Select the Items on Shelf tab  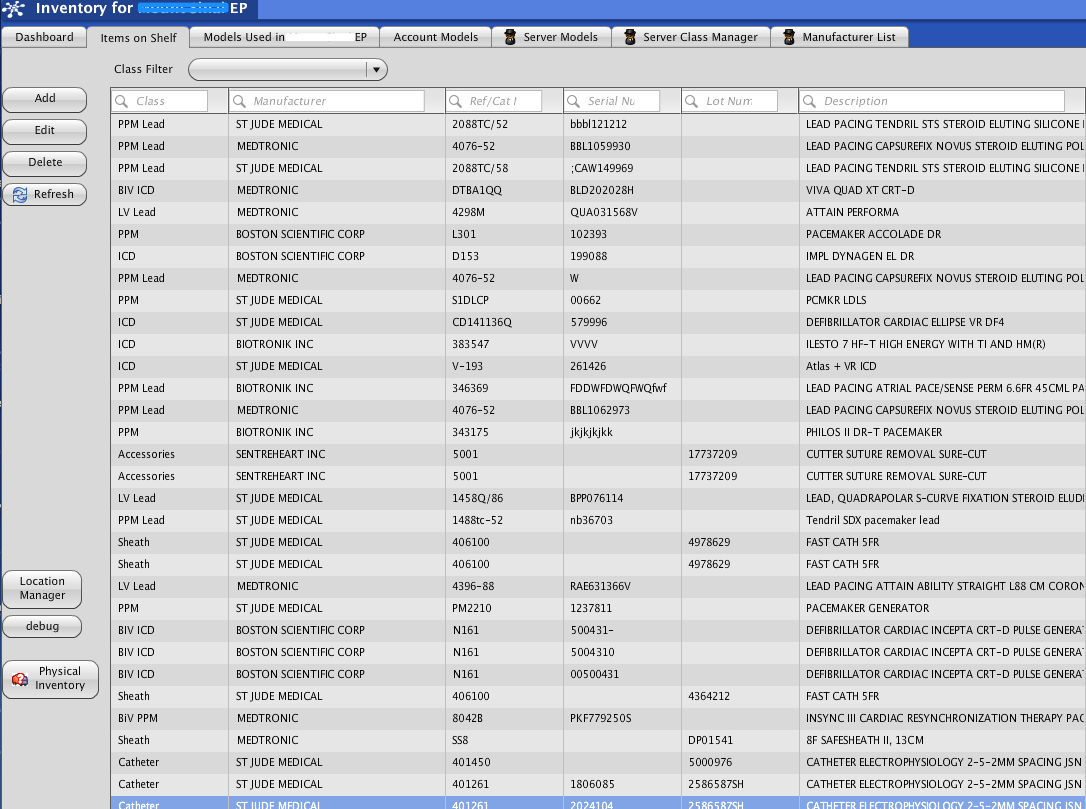pos(139,38)
